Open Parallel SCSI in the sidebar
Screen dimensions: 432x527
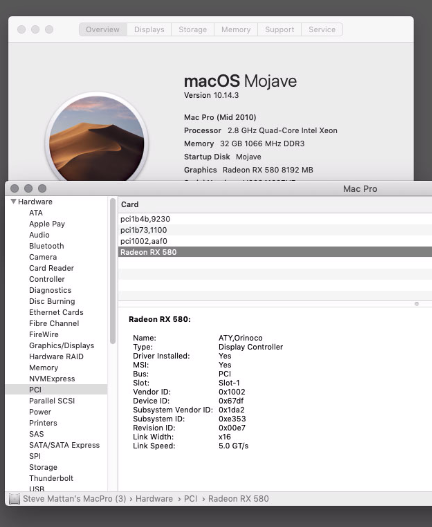click(52, 401)
